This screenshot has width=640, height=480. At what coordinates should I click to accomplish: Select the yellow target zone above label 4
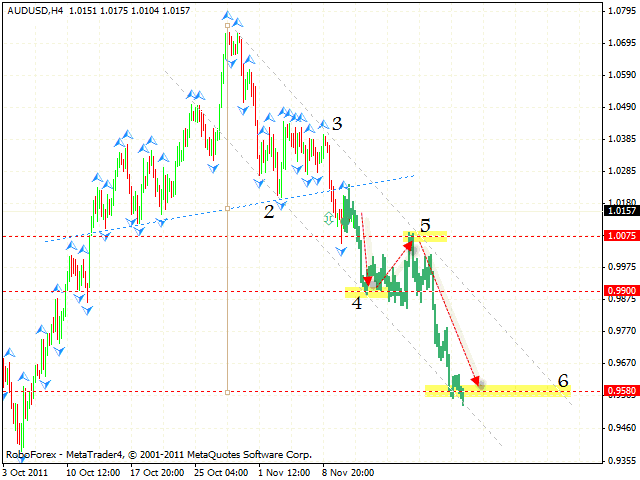[367, 292]
